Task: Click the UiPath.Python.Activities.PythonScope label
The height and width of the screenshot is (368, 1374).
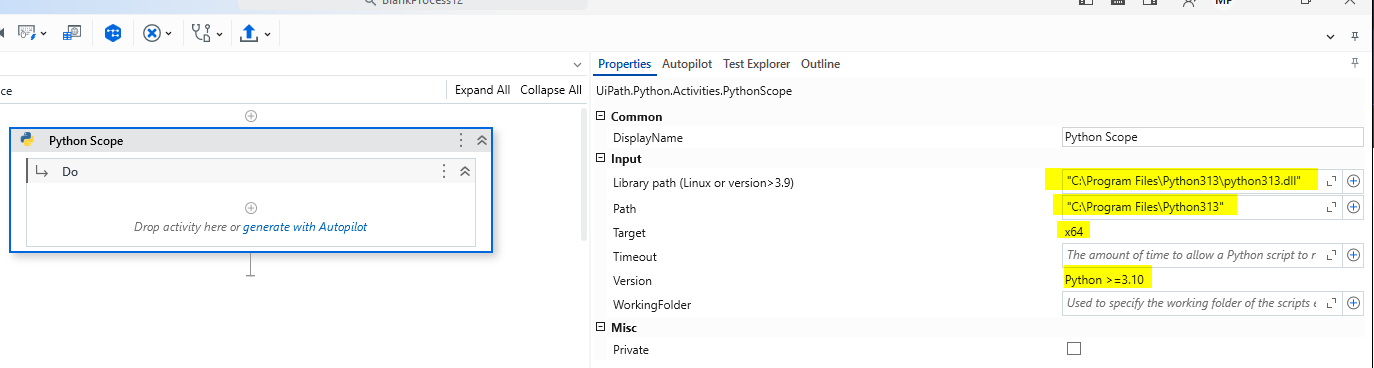Action: click(694, 91)
